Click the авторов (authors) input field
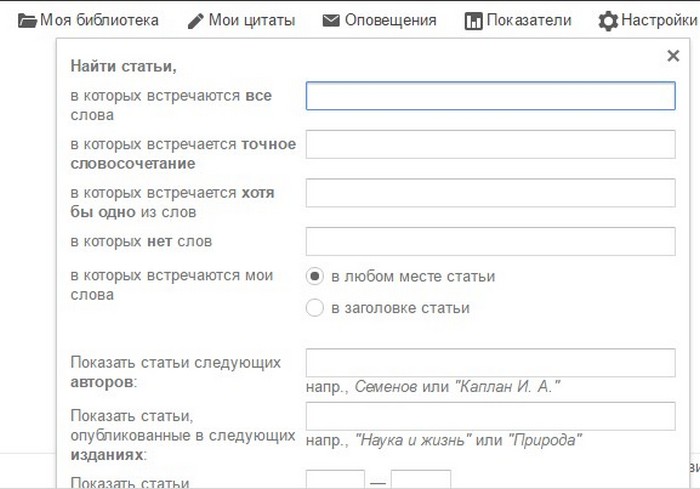700x489 pixels. (x=490, y=362)
